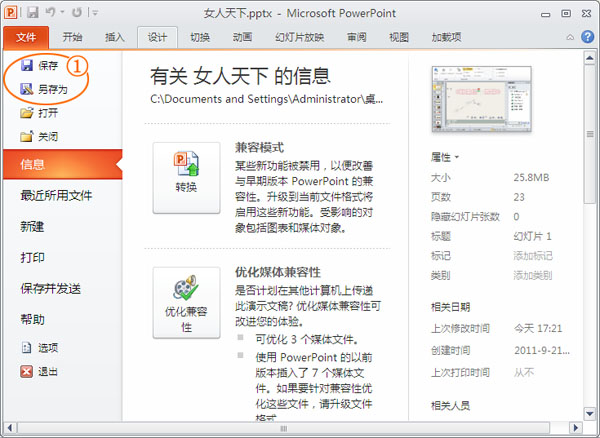Click the vertical scrollbar thumb
600x438 pixels.
click(x=590, y=134)
